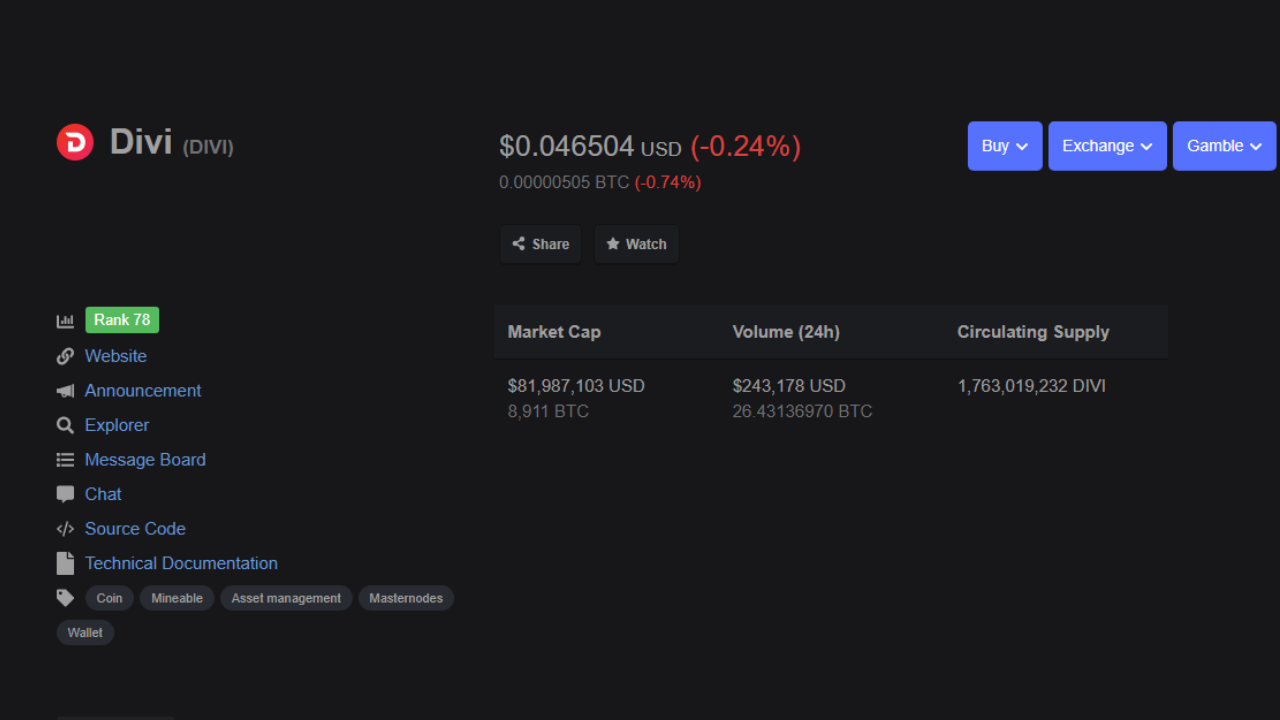Screen dimensions: 1280x720
Task: Add Divi to watch list
Action: [636, 244]
